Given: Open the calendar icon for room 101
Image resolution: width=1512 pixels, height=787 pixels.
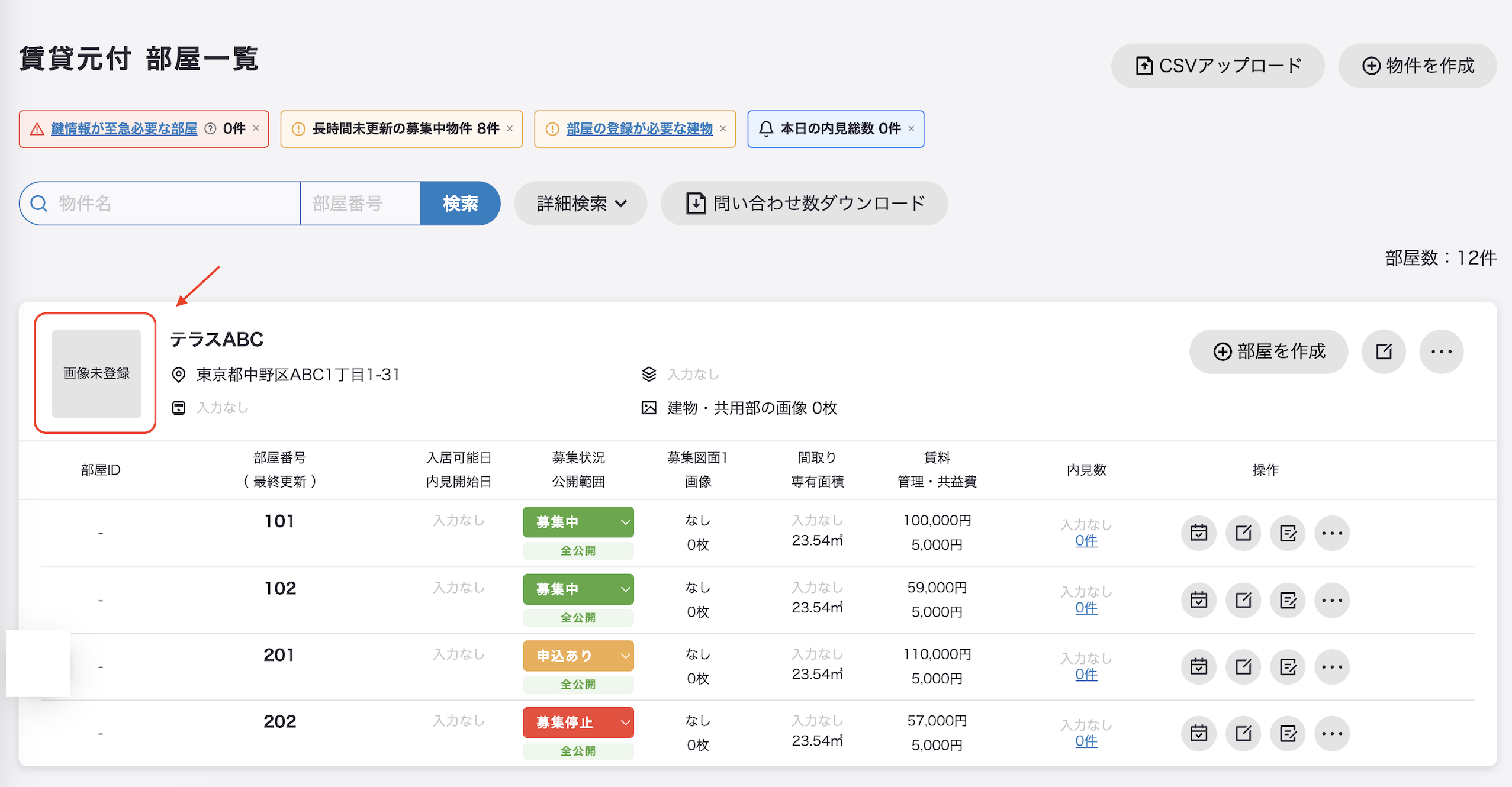Looking at the screenshot, I should [1199, 533].
